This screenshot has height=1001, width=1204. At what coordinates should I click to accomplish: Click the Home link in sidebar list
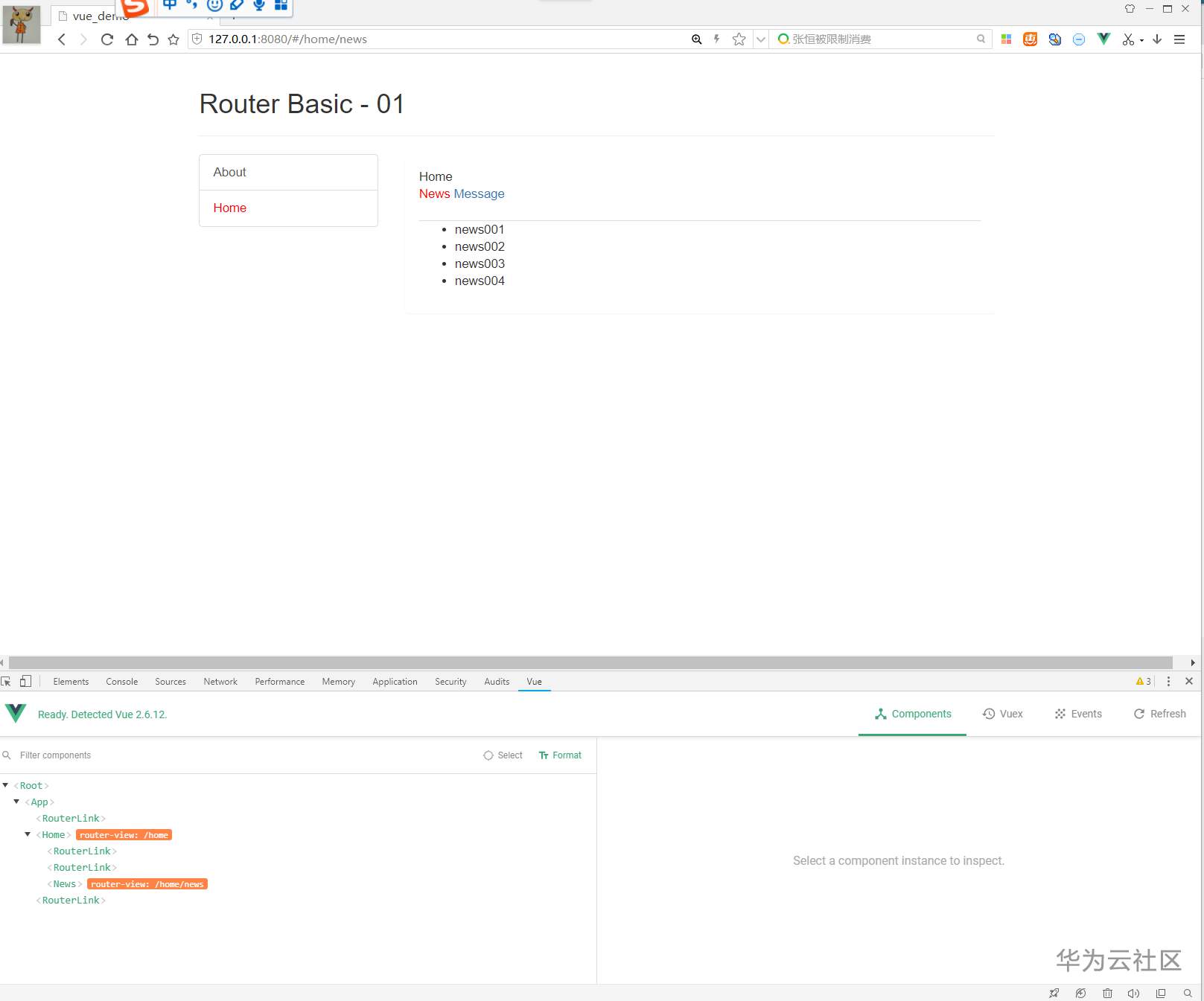[288, 208]
